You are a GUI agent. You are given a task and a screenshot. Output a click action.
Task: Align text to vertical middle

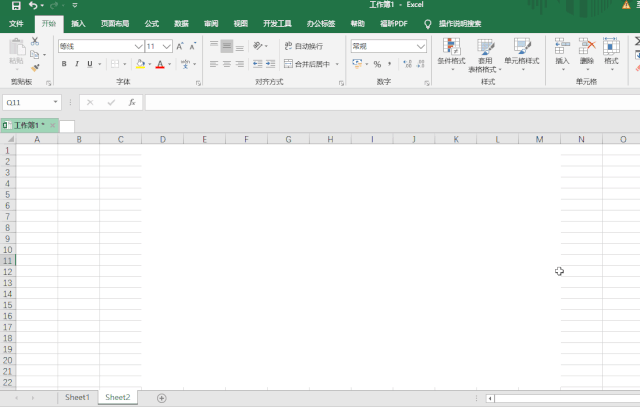(x=227, y=46)
